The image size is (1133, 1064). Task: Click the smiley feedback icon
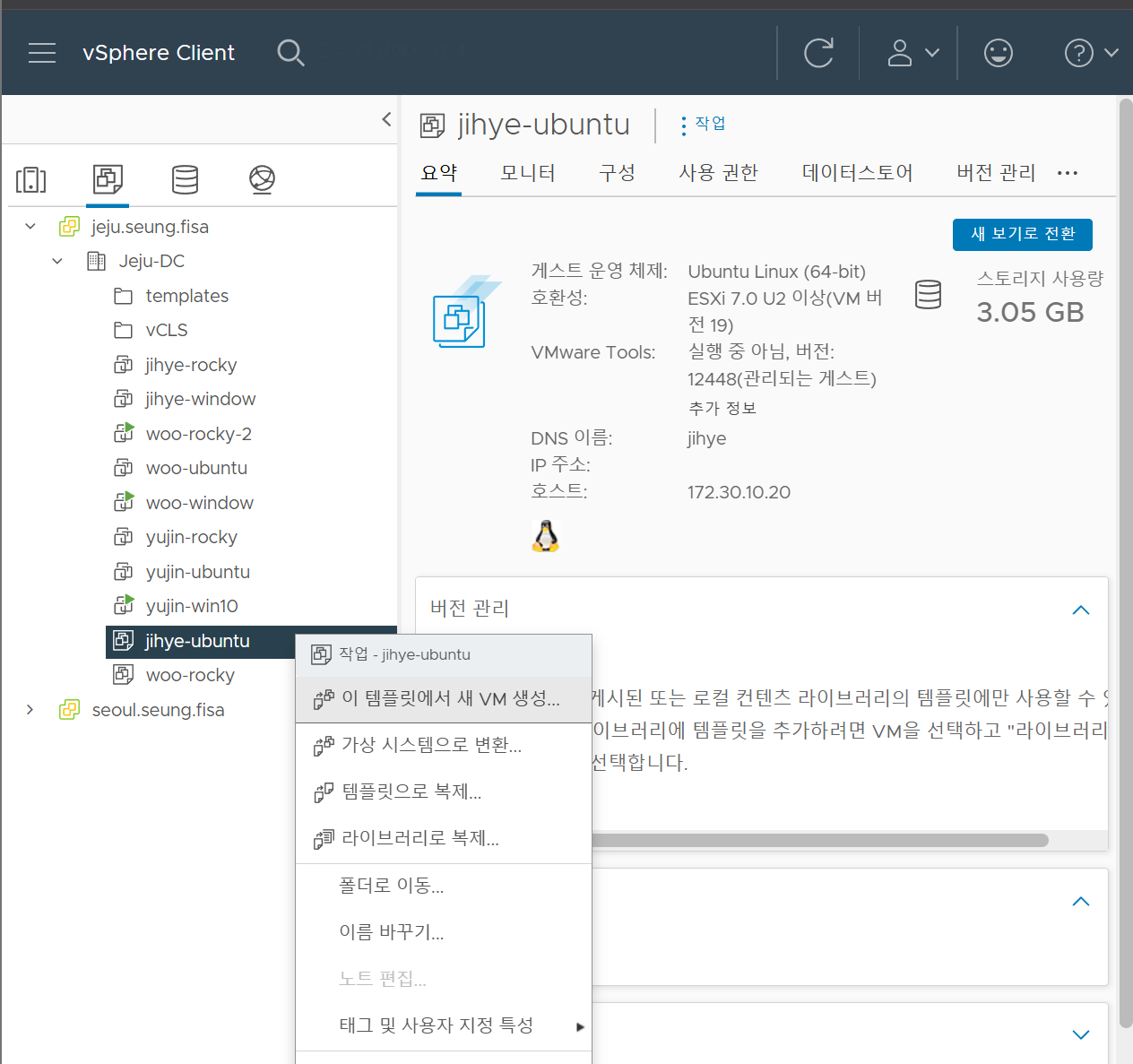tap(998, 53)
